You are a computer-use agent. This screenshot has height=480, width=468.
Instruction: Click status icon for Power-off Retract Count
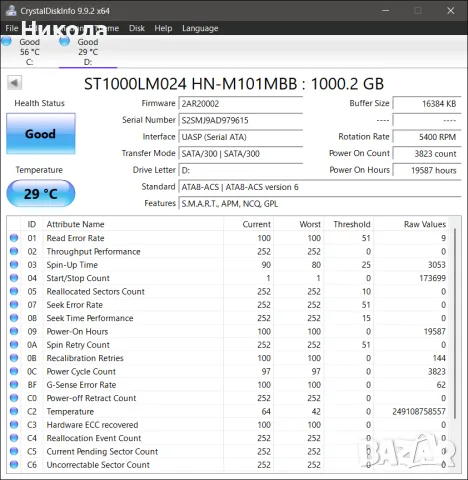tap(14, 398)
